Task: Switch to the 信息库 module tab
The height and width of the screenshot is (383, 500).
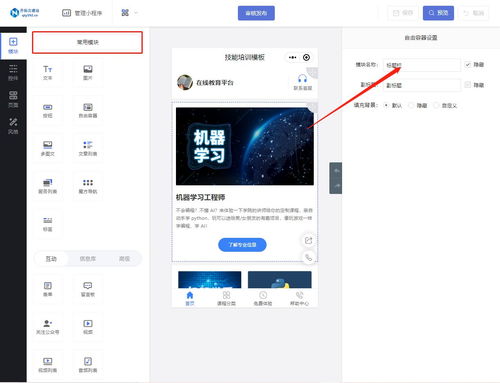Action: 88,259
